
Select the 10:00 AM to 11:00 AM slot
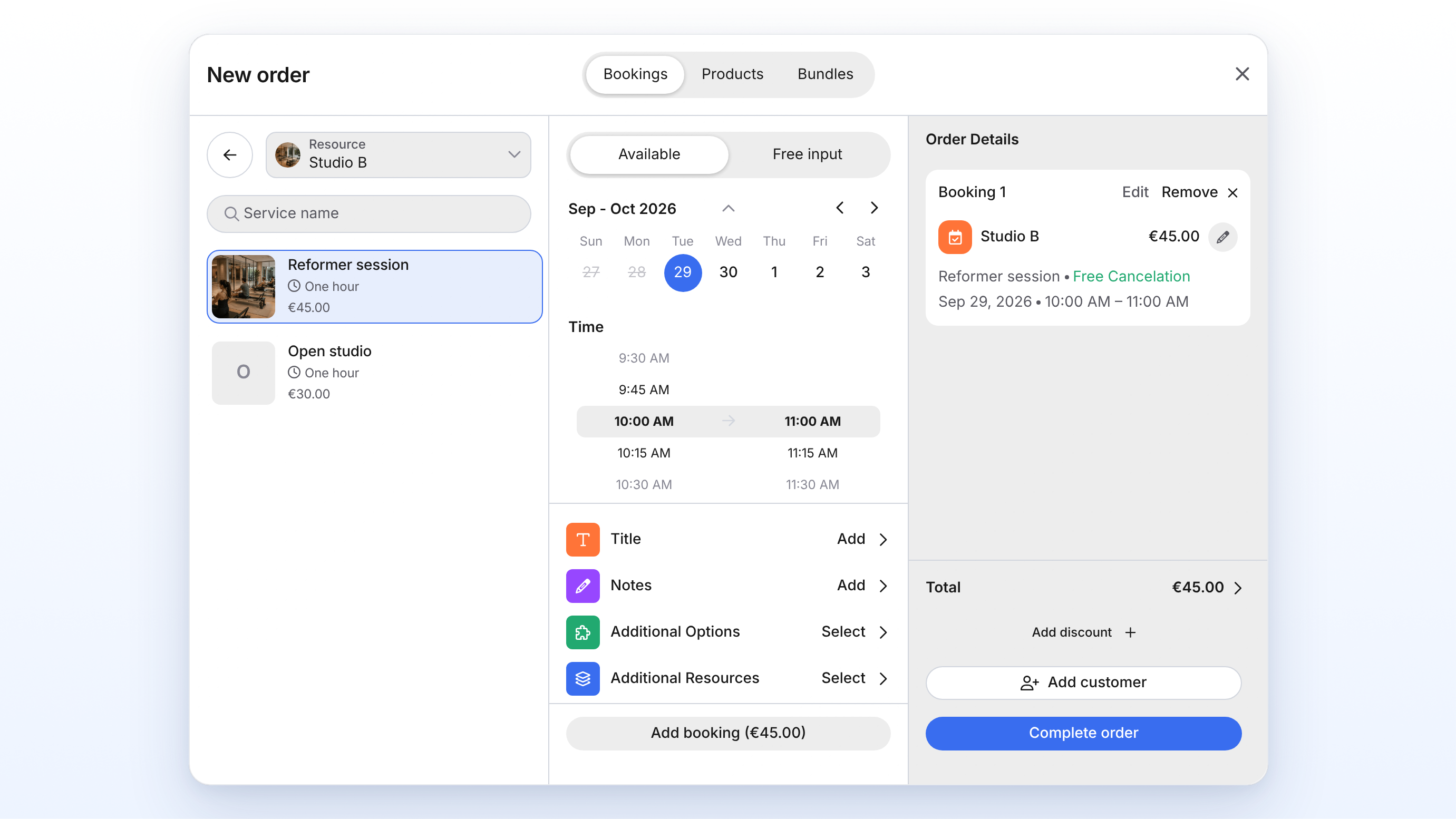pyautogui.click(x=728, y=421)
